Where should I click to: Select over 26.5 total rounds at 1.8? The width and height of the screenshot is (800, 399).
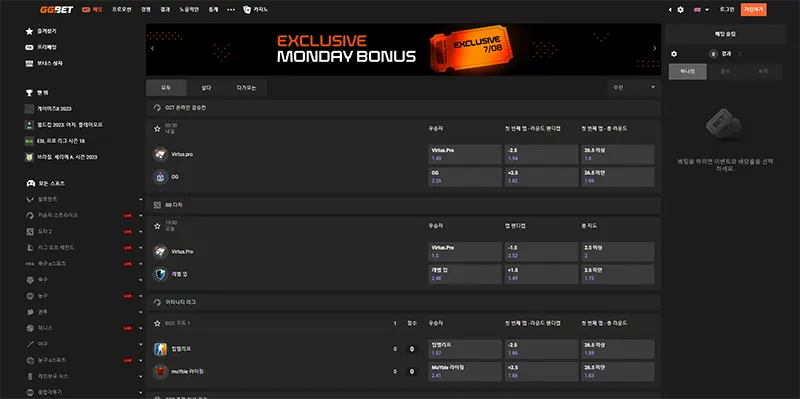click(618, 154)
